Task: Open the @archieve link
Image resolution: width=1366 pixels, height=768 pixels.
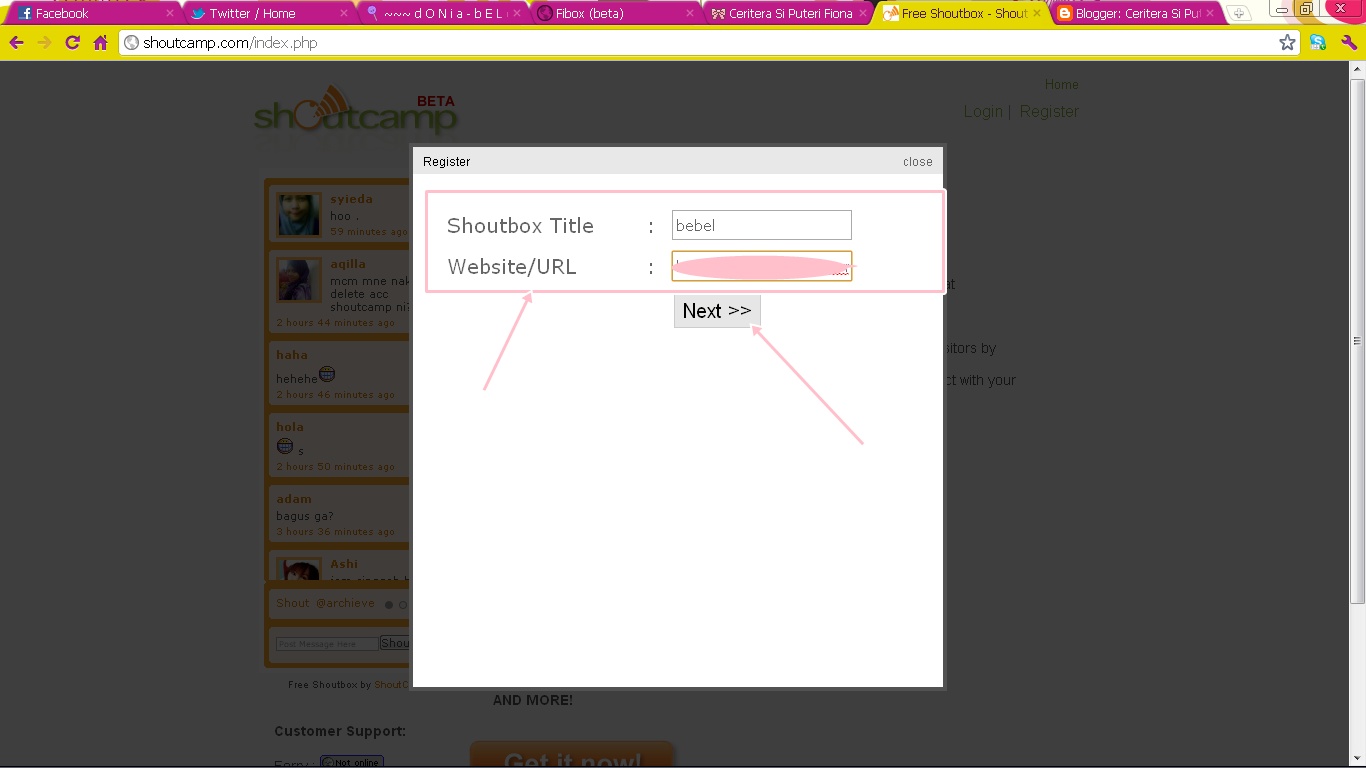Action: tap(345, 603)
